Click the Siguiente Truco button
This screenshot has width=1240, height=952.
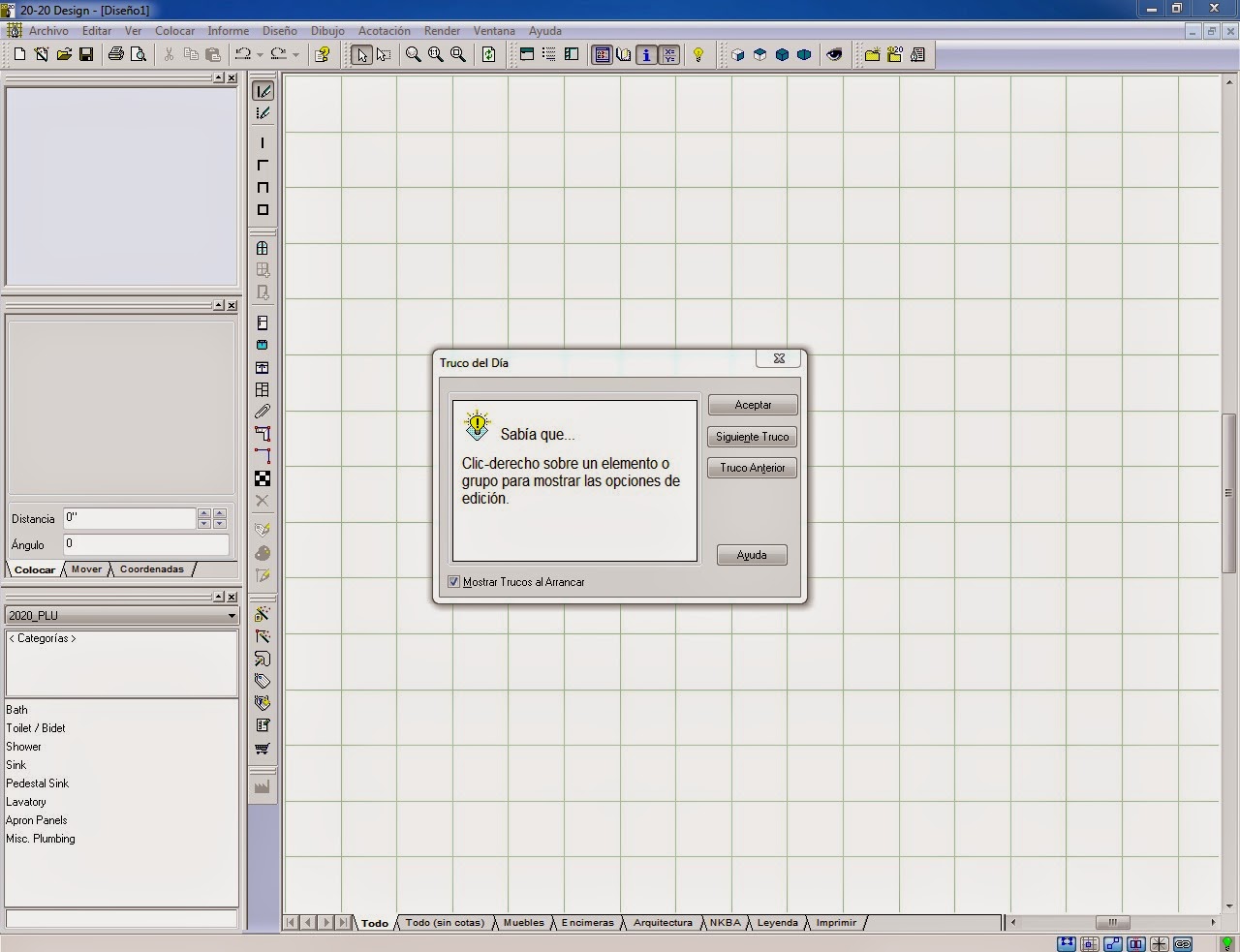click(x=752, y=437)
